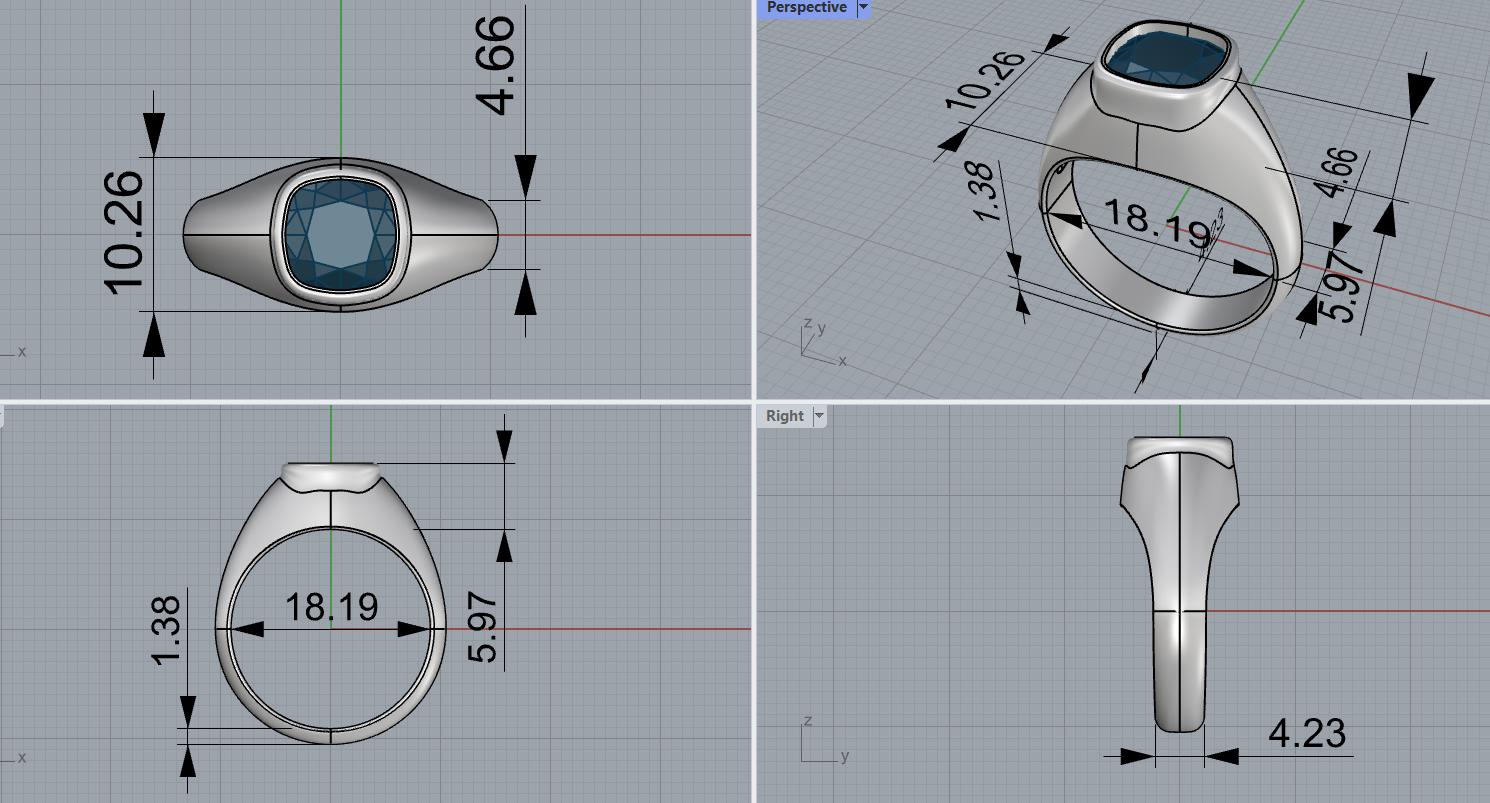Click the 4.66 dimension in Perspective viewport
Viewport: 1490px width, 803px height.
pos(1341,173)
